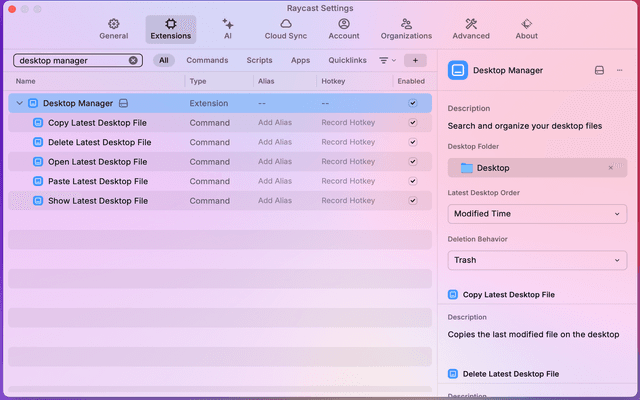
Task: Open the more options ellipsis menu
Action: 619,71
